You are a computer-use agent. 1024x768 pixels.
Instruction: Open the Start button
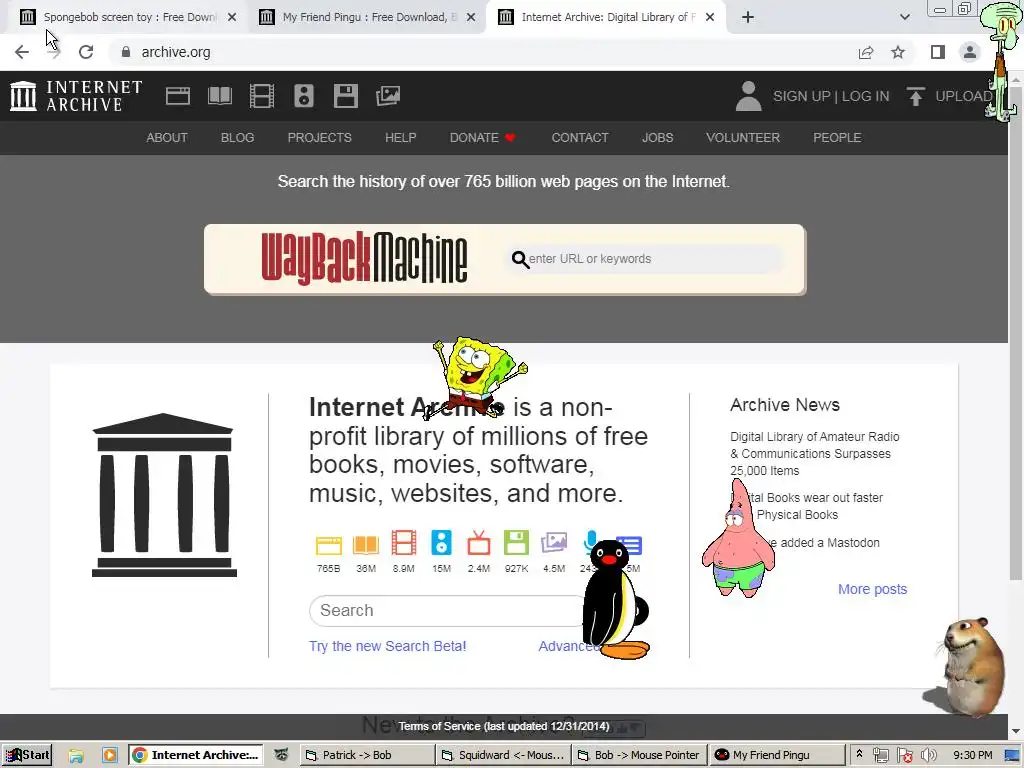(27, 755)
